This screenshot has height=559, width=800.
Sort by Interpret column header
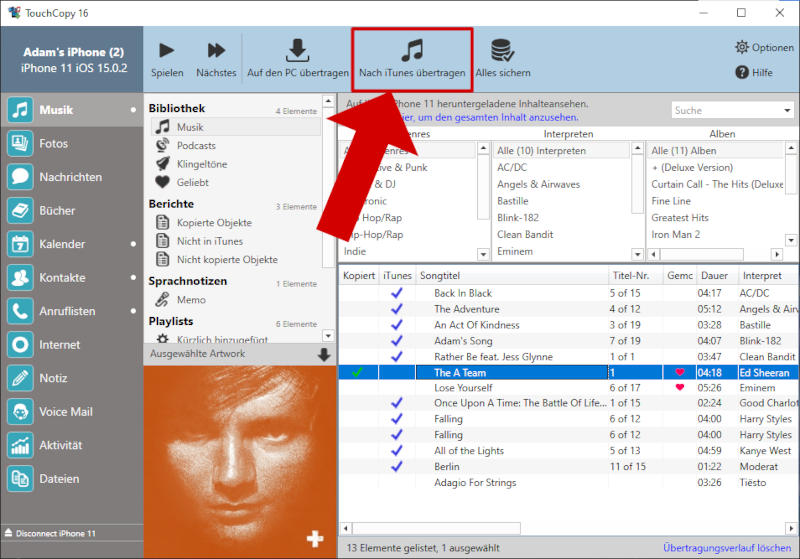768,275
